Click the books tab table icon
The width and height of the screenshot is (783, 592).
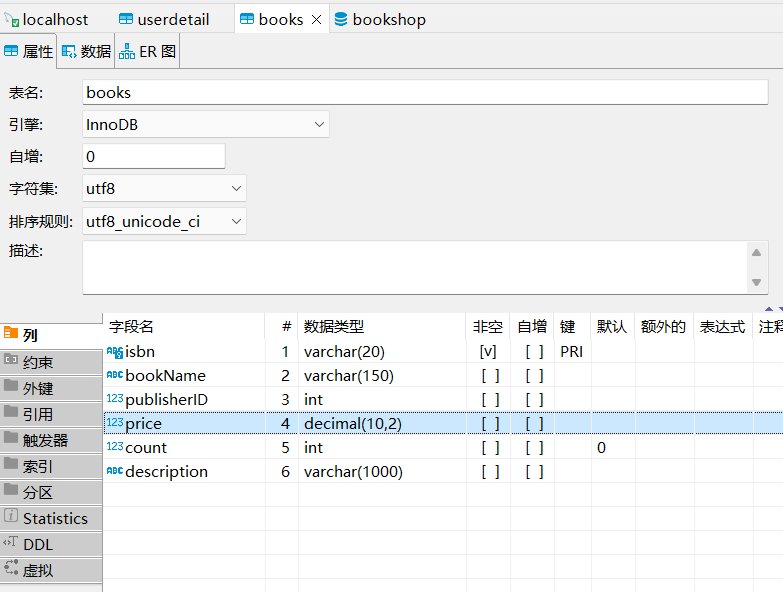pos(247,19)
